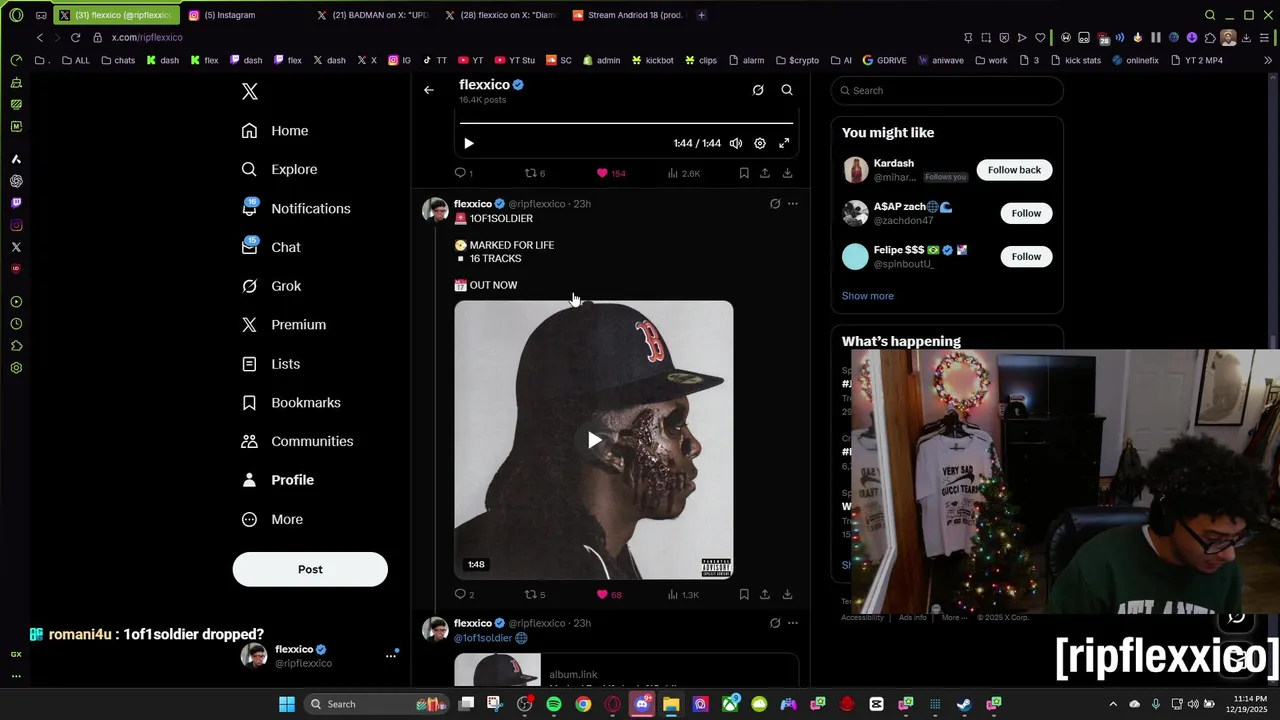The height and width of the screenshot is (720, 1280).
Task: Mute the 1:44 video volume
Action: pos(736,143)
